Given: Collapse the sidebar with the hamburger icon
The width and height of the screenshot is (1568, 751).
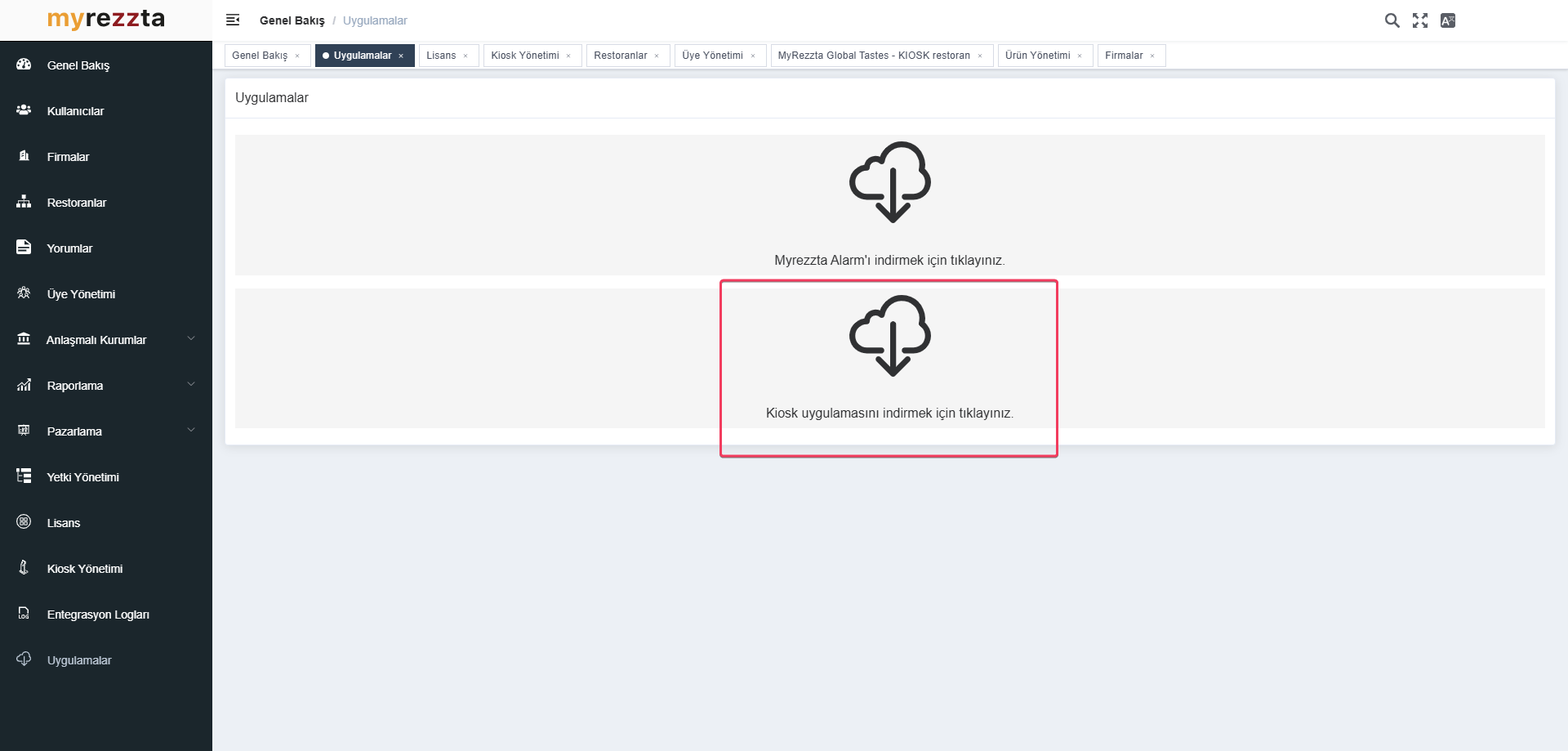Looking at the screenshot, I should click(233, 20).
